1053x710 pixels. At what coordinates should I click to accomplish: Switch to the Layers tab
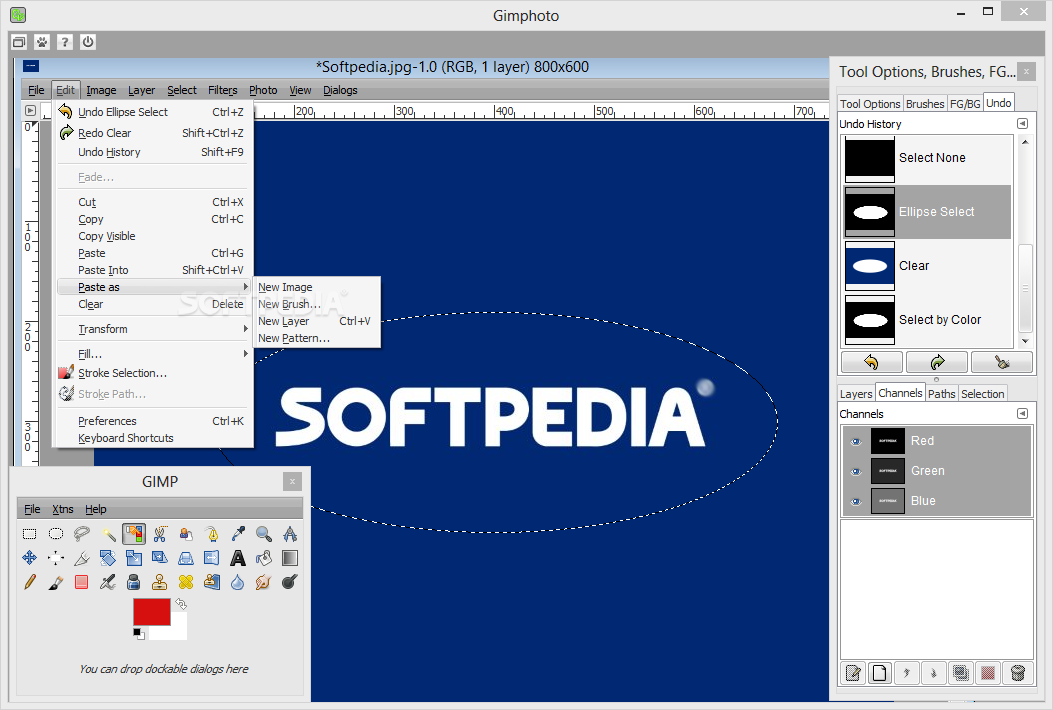tap(856, 394)
